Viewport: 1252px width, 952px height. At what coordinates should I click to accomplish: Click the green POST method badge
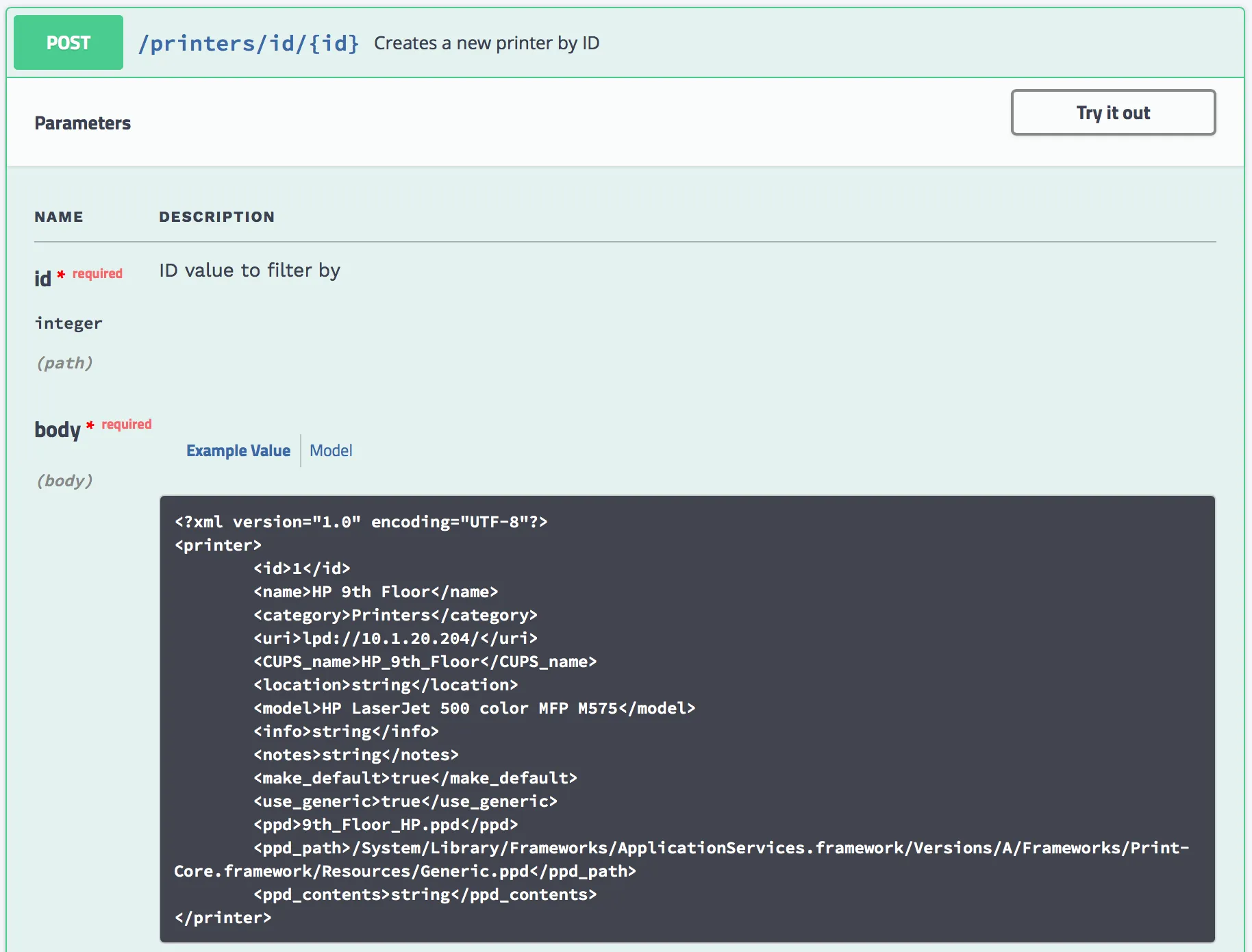pyautogui.click(x=67, y=42)
